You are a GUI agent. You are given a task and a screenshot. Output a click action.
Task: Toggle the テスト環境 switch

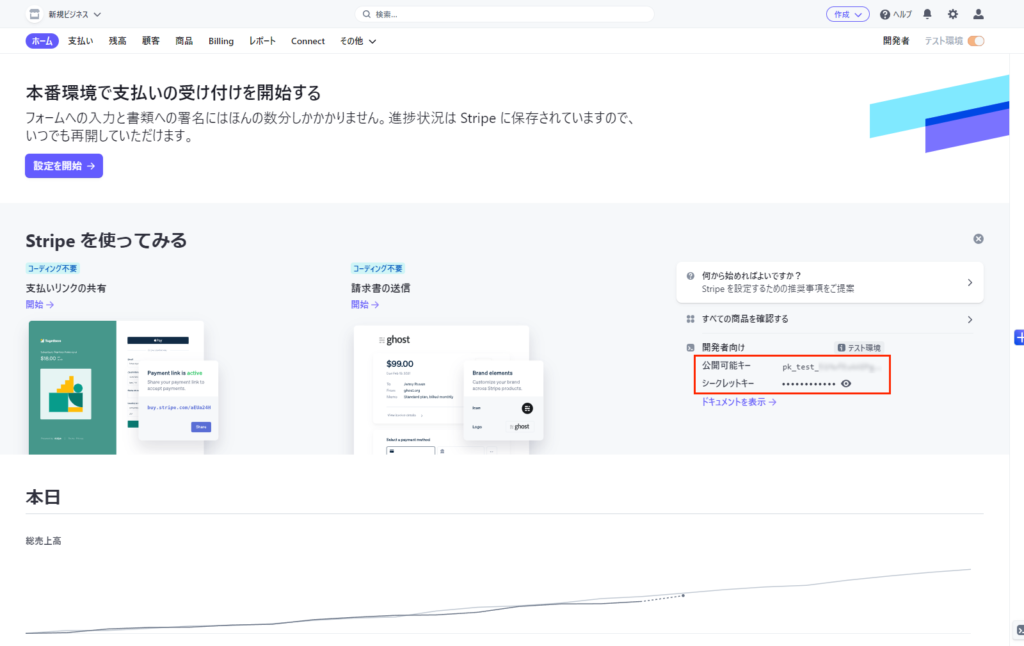975,41
